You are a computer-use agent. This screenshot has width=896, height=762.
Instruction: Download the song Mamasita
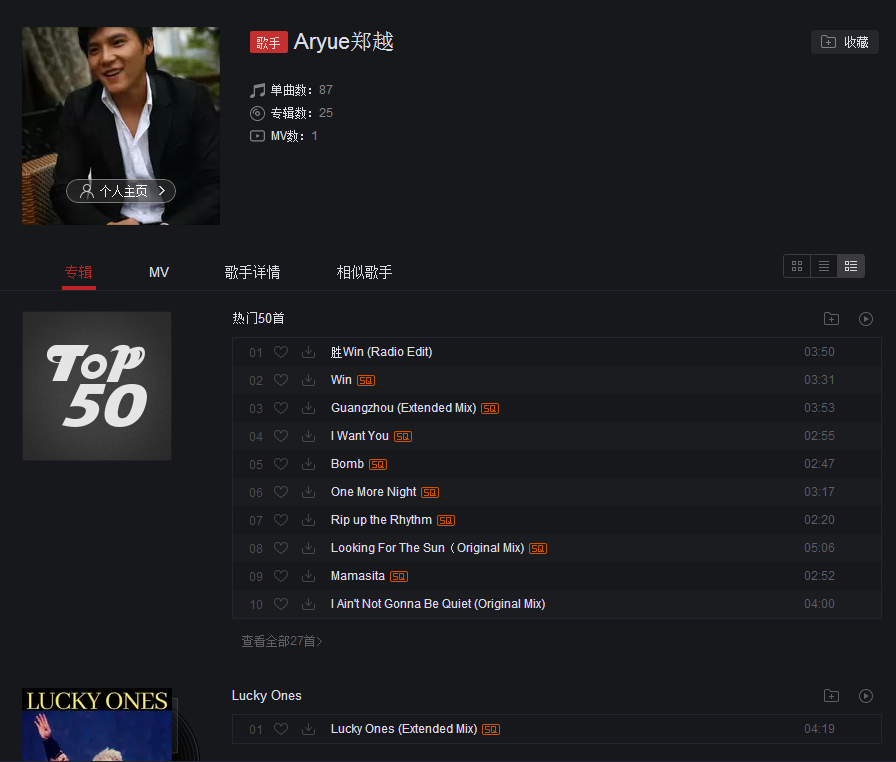[309, 576]
